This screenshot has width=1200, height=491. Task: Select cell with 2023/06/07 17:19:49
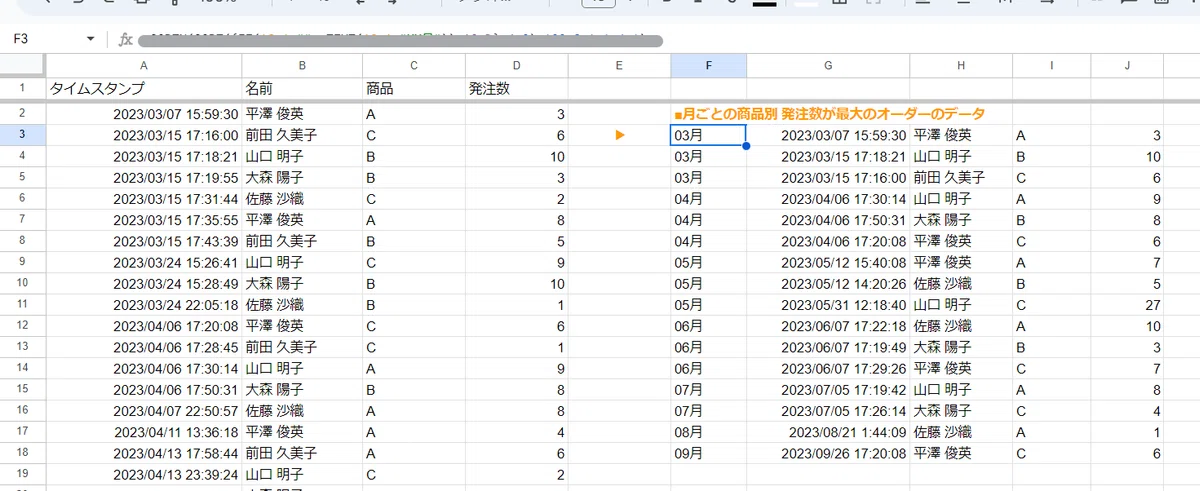(x=828, y=347)
